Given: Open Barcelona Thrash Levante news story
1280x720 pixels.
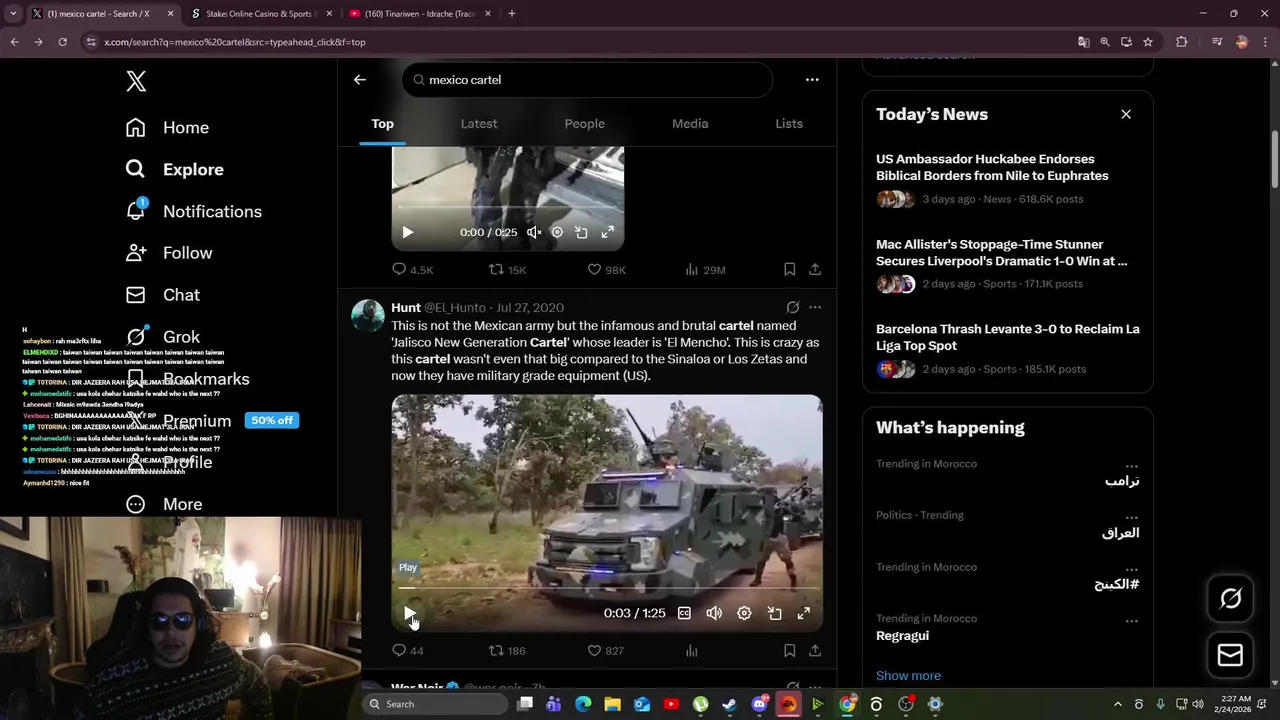Looking at the screenshot, I should tap(1008, 348).
